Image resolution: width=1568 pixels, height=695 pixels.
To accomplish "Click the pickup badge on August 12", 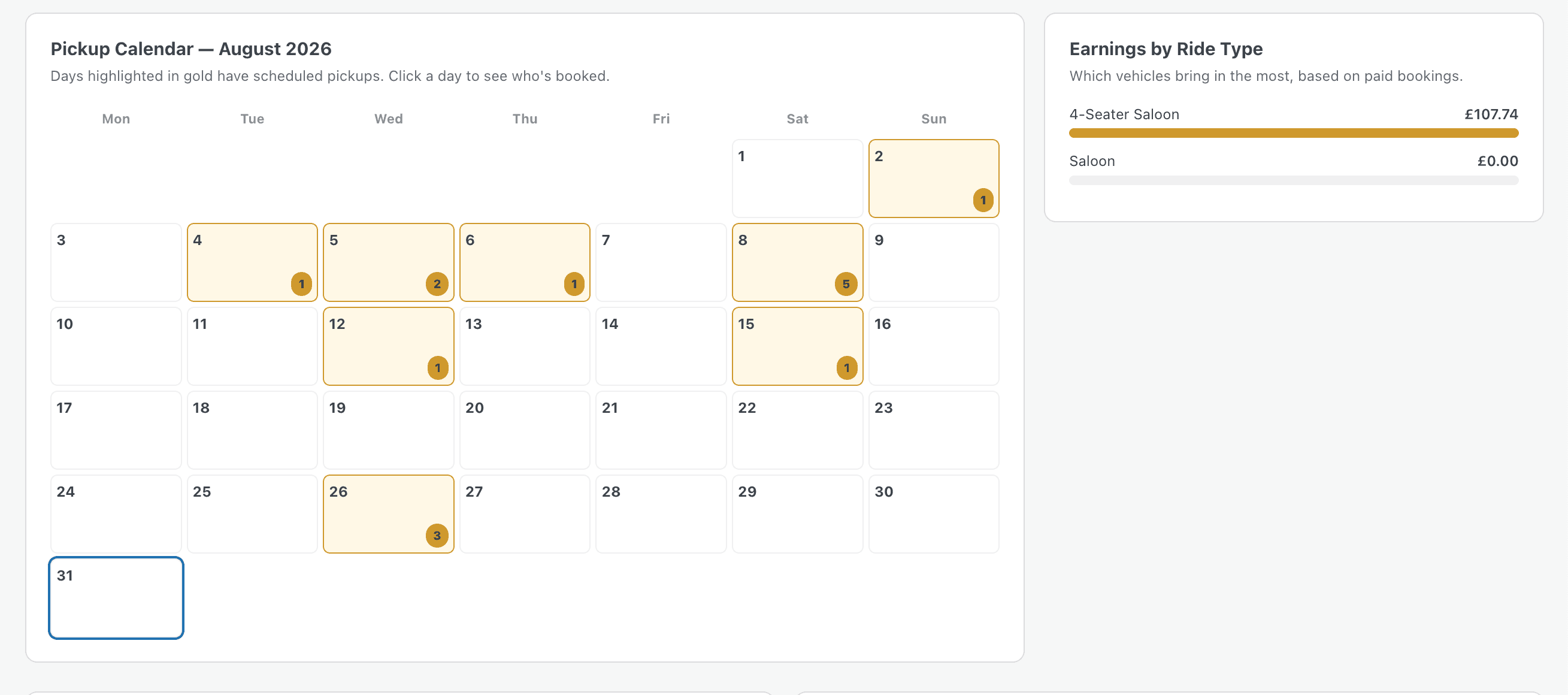I will tap(437, 368).
